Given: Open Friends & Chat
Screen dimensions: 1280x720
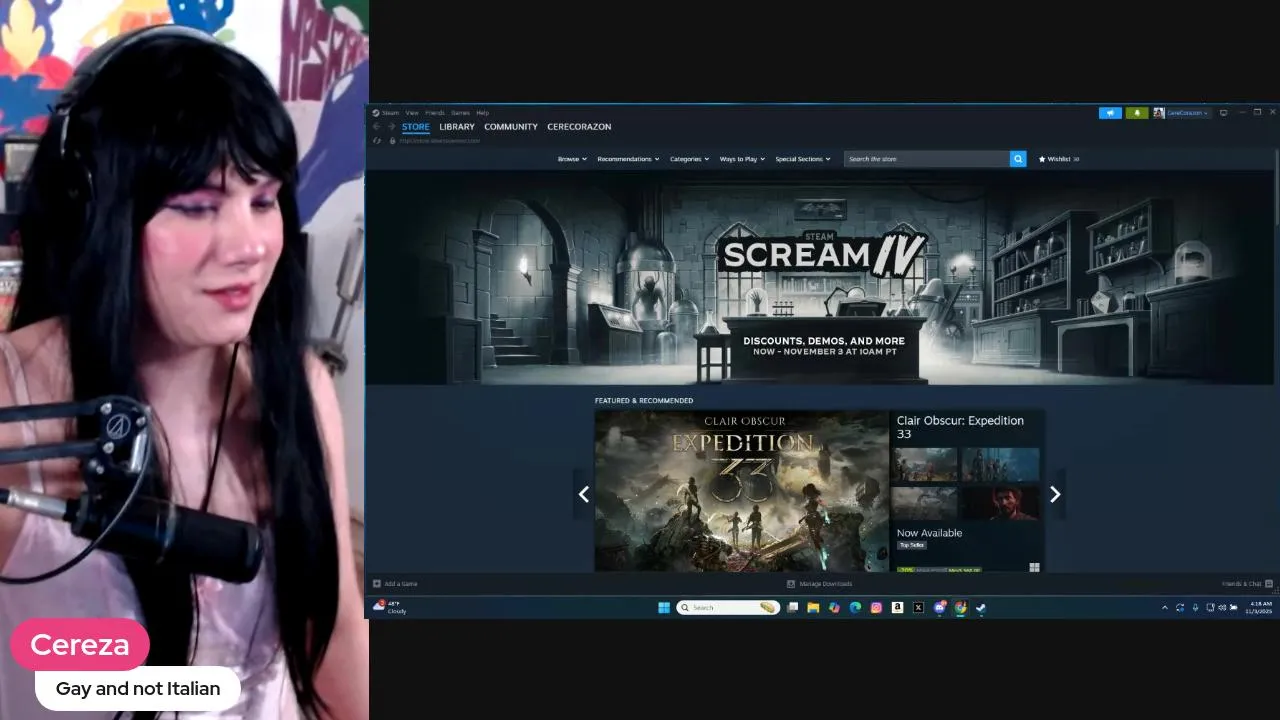Looking at the screenshot, I should pyautogui.click(x=1247, y=584).
